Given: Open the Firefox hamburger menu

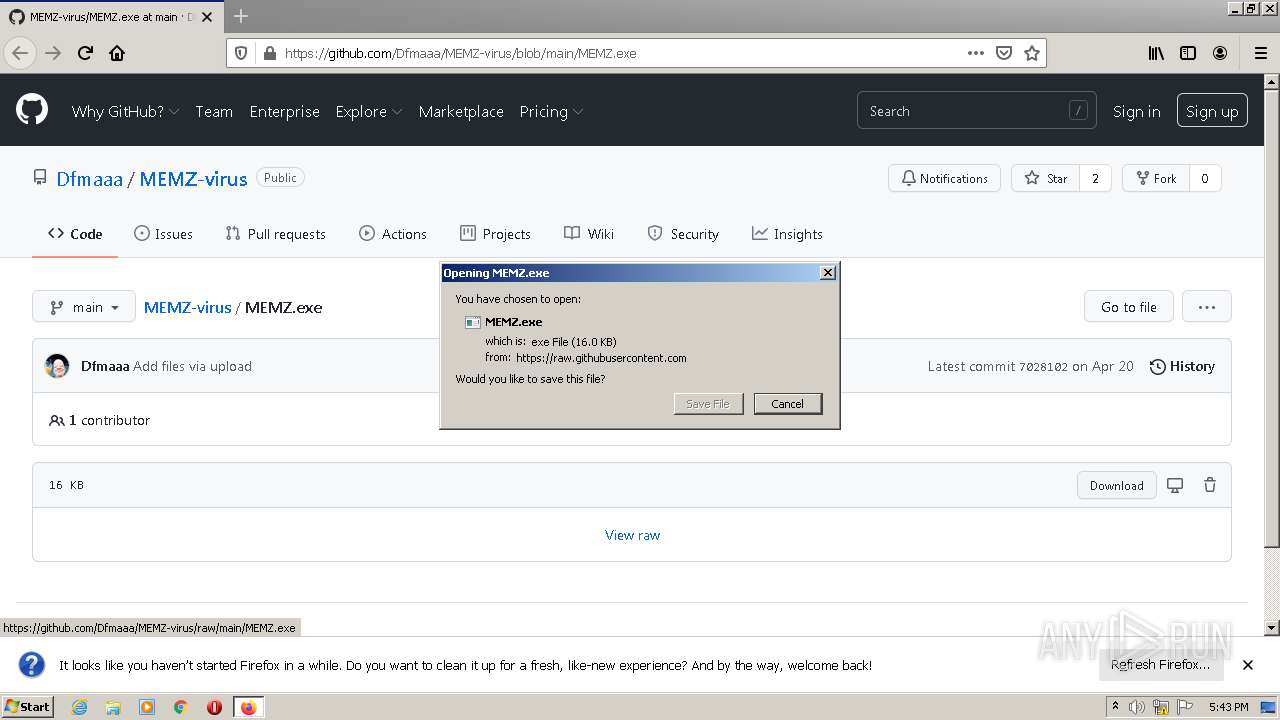Looking at the screenshot, I should coord(1260,53).
